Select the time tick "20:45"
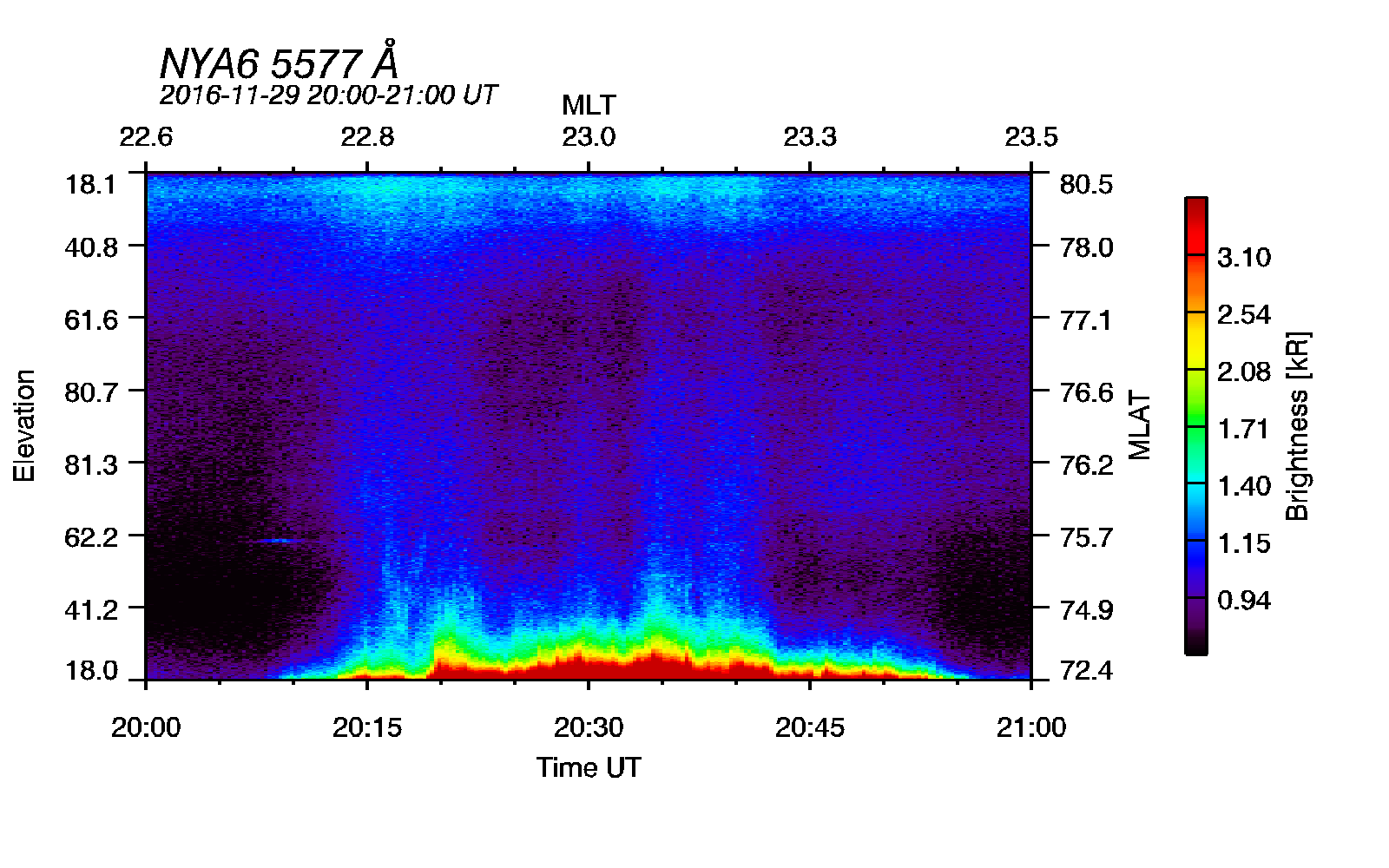Viewport: 1389px width, 868px height. tap(810, 727)
